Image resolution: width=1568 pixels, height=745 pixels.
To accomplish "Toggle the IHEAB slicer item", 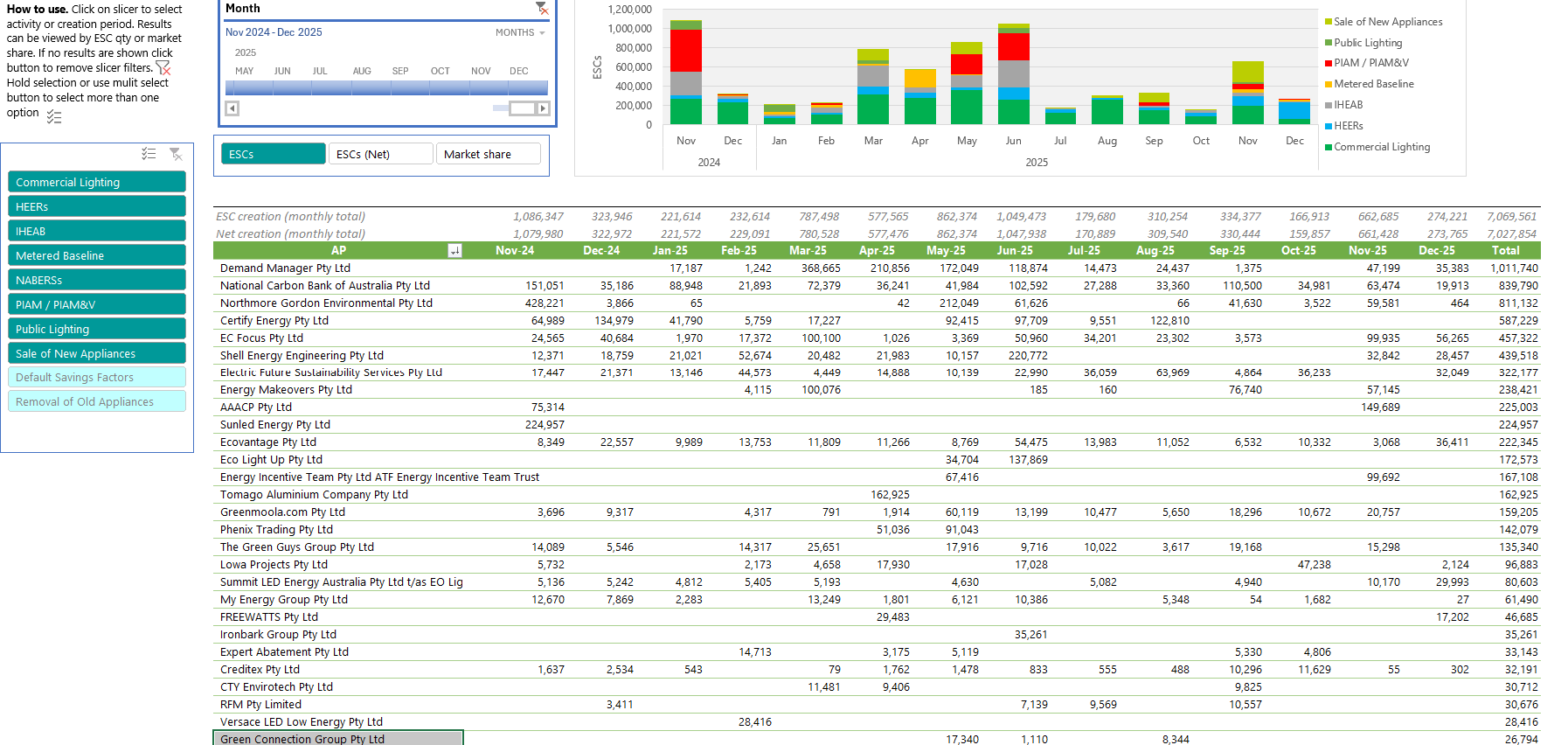I will coord(97,231).
